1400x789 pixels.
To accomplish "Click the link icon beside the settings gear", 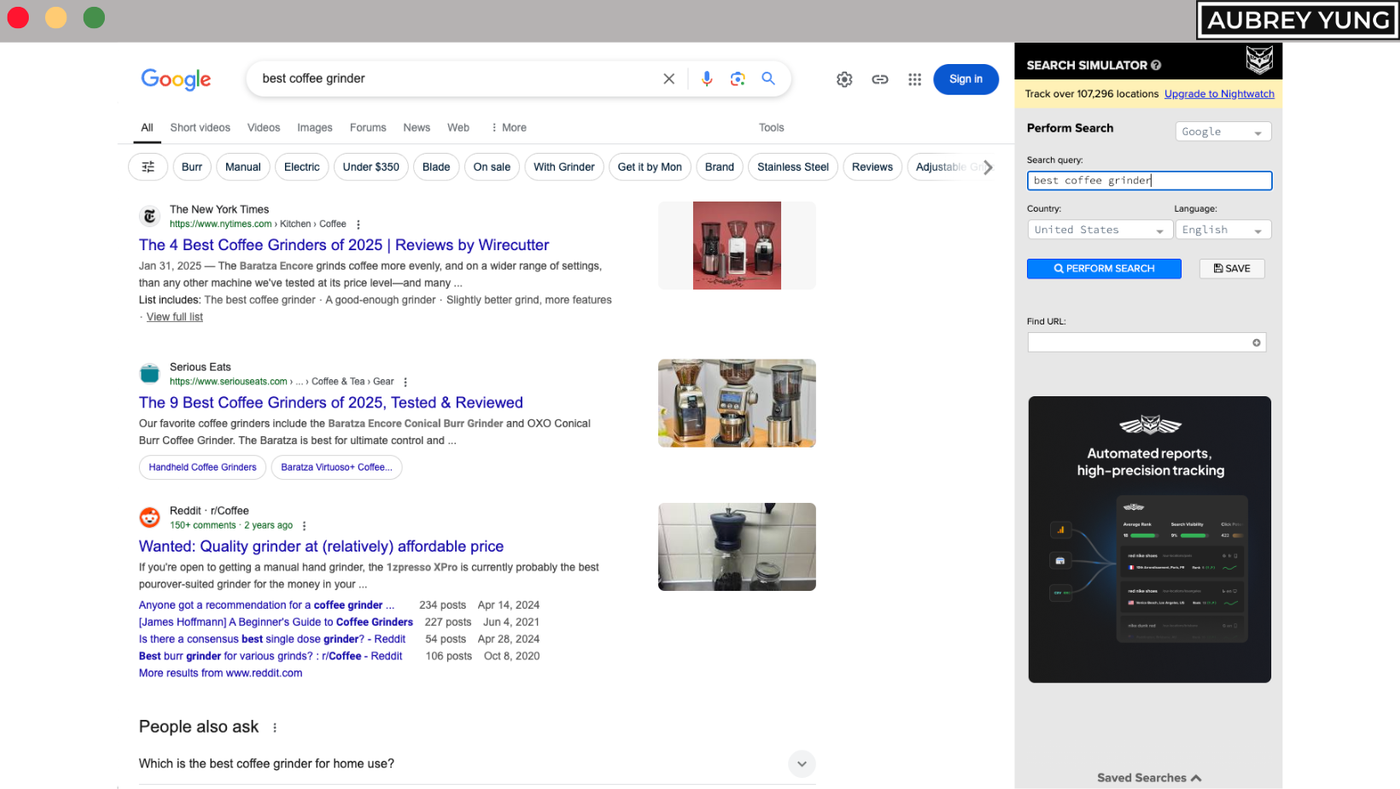I will (879, 79).
